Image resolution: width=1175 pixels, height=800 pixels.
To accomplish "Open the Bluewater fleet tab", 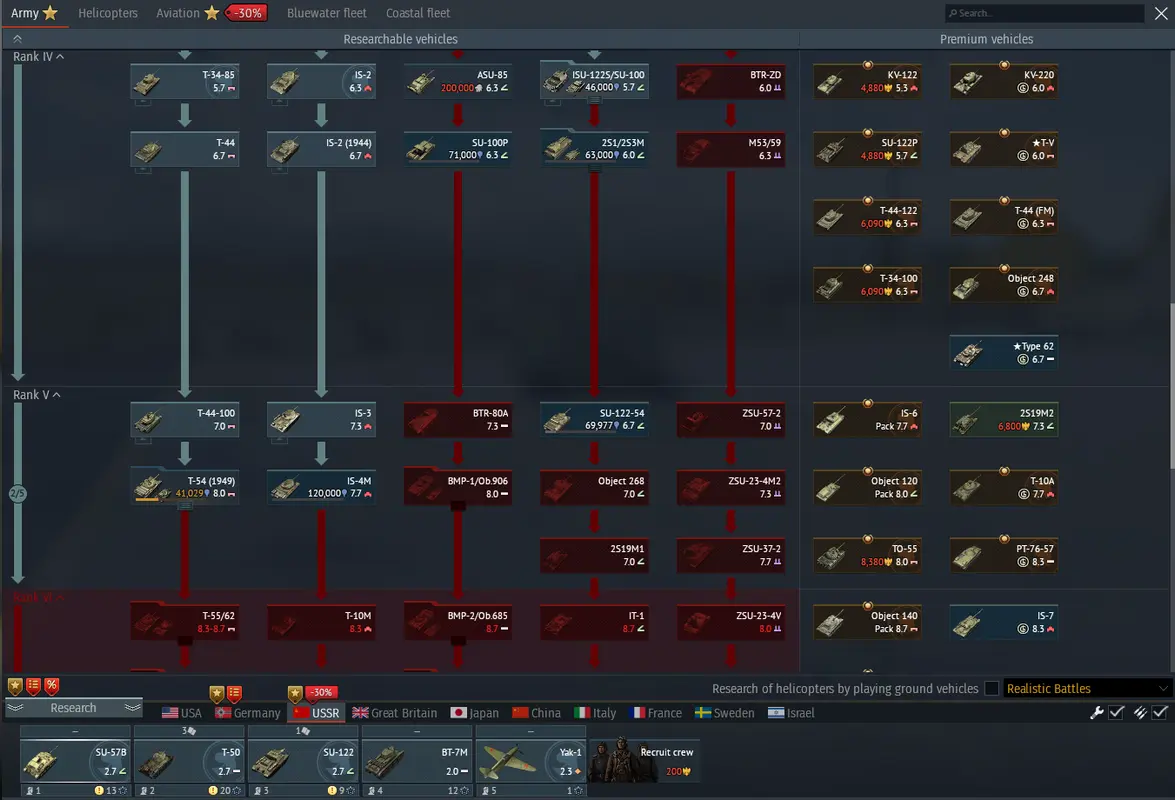I will pos(326,13).
